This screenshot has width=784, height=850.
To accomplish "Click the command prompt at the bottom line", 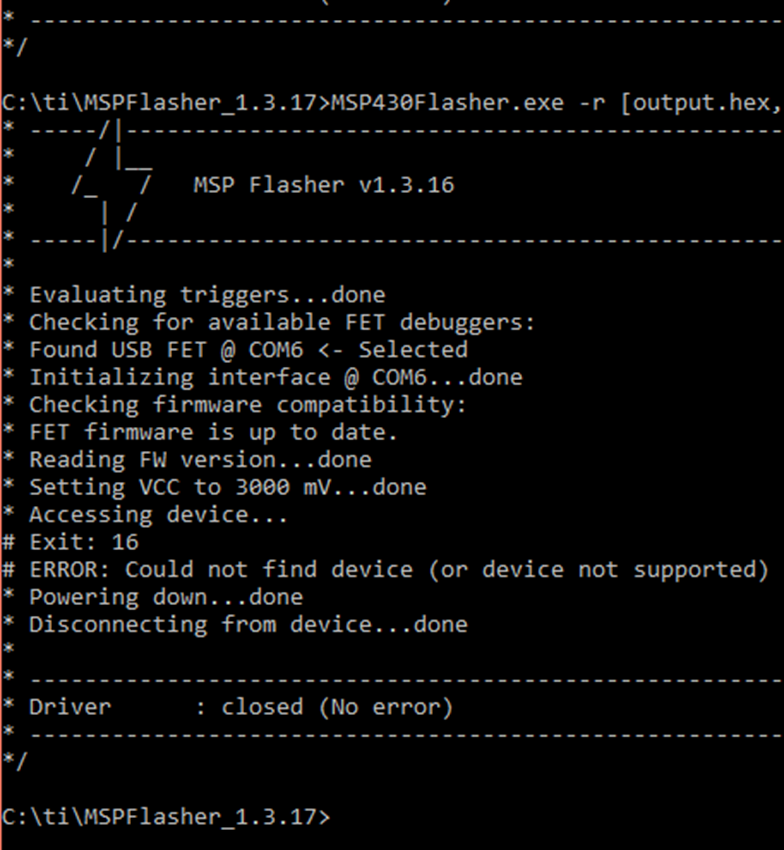I will [x=166, y=817].
